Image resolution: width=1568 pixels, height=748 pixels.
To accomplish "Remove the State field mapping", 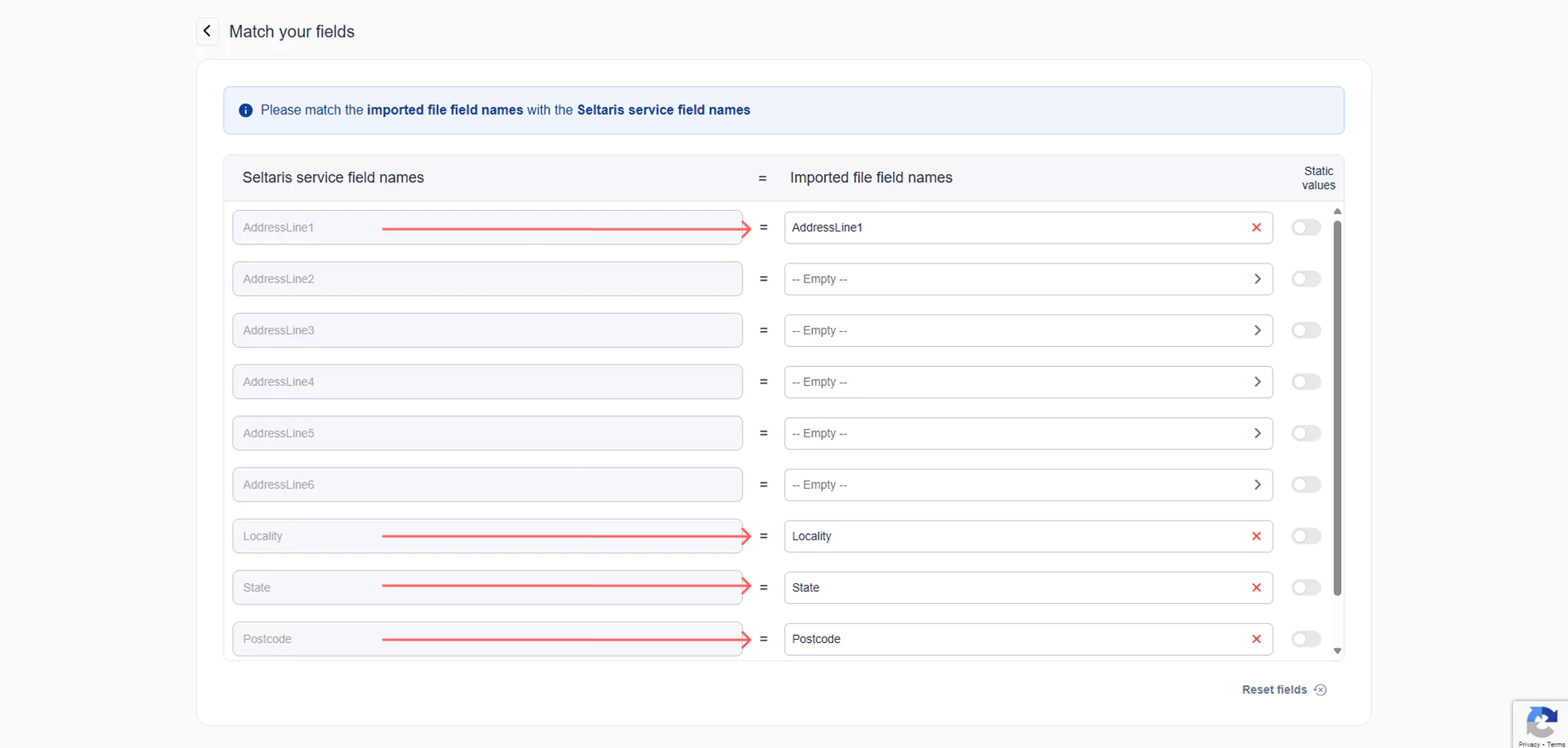I will point(1256,588).
